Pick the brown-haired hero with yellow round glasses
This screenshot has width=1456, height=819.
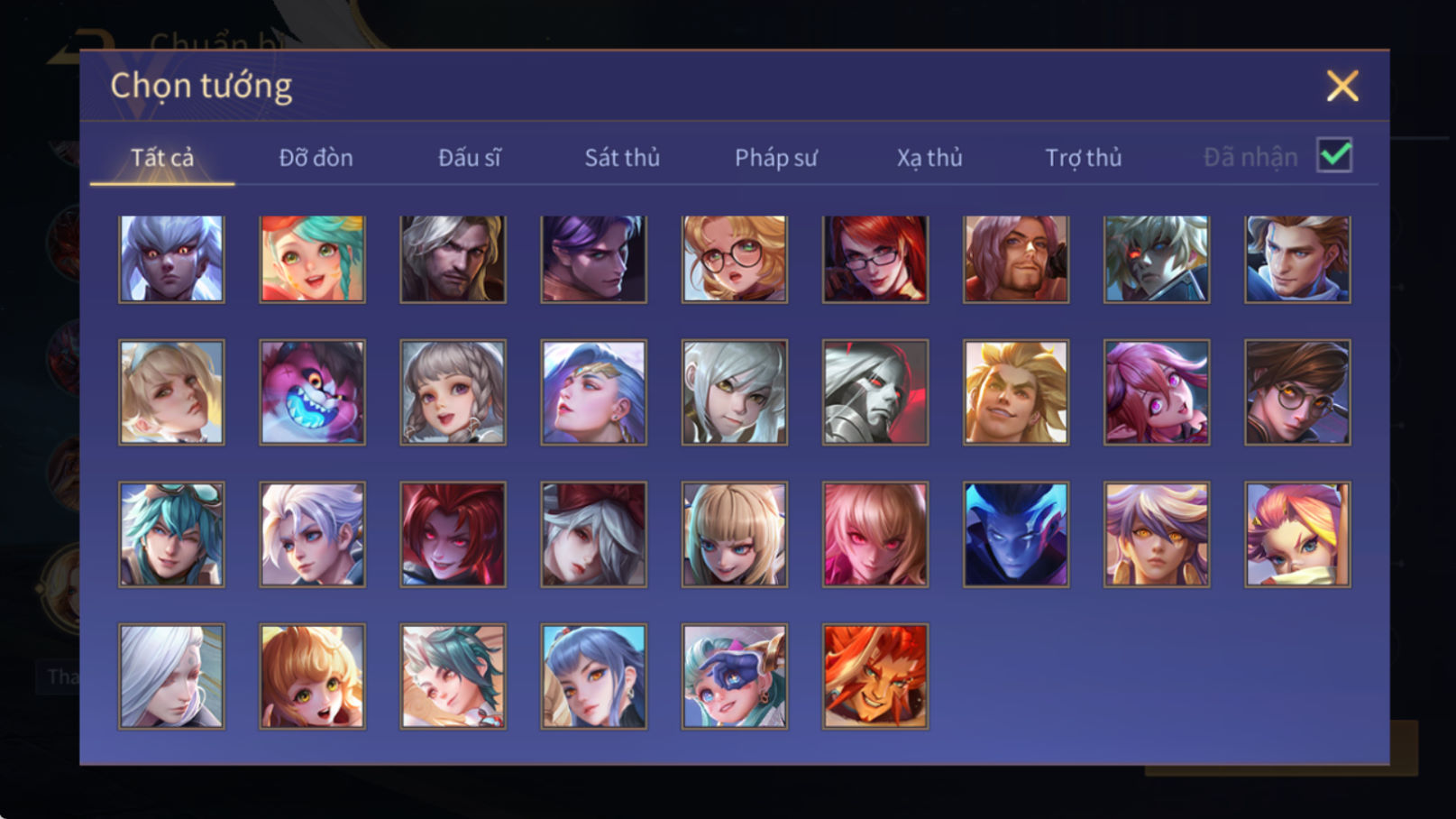coord(1297,392)
